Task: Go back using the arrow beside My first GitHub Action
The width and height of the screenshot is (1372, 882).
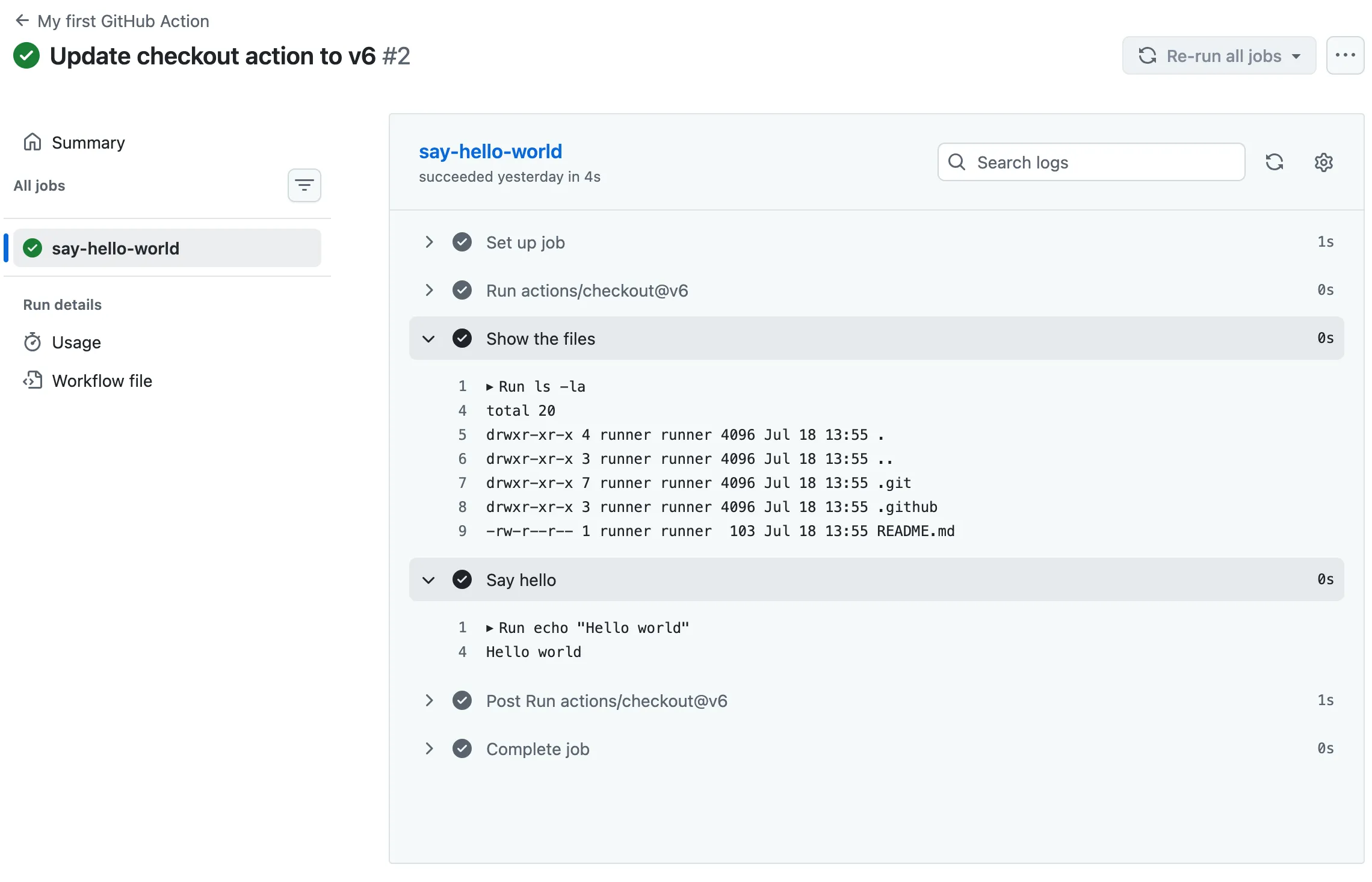Action: click(x=22, y=20)
